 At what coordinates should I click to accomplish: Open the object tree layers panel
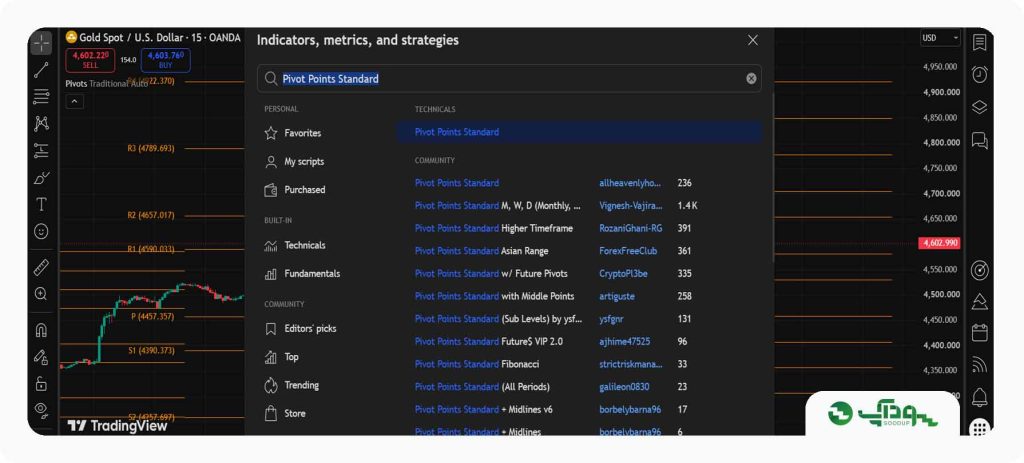tap(980, 107)
